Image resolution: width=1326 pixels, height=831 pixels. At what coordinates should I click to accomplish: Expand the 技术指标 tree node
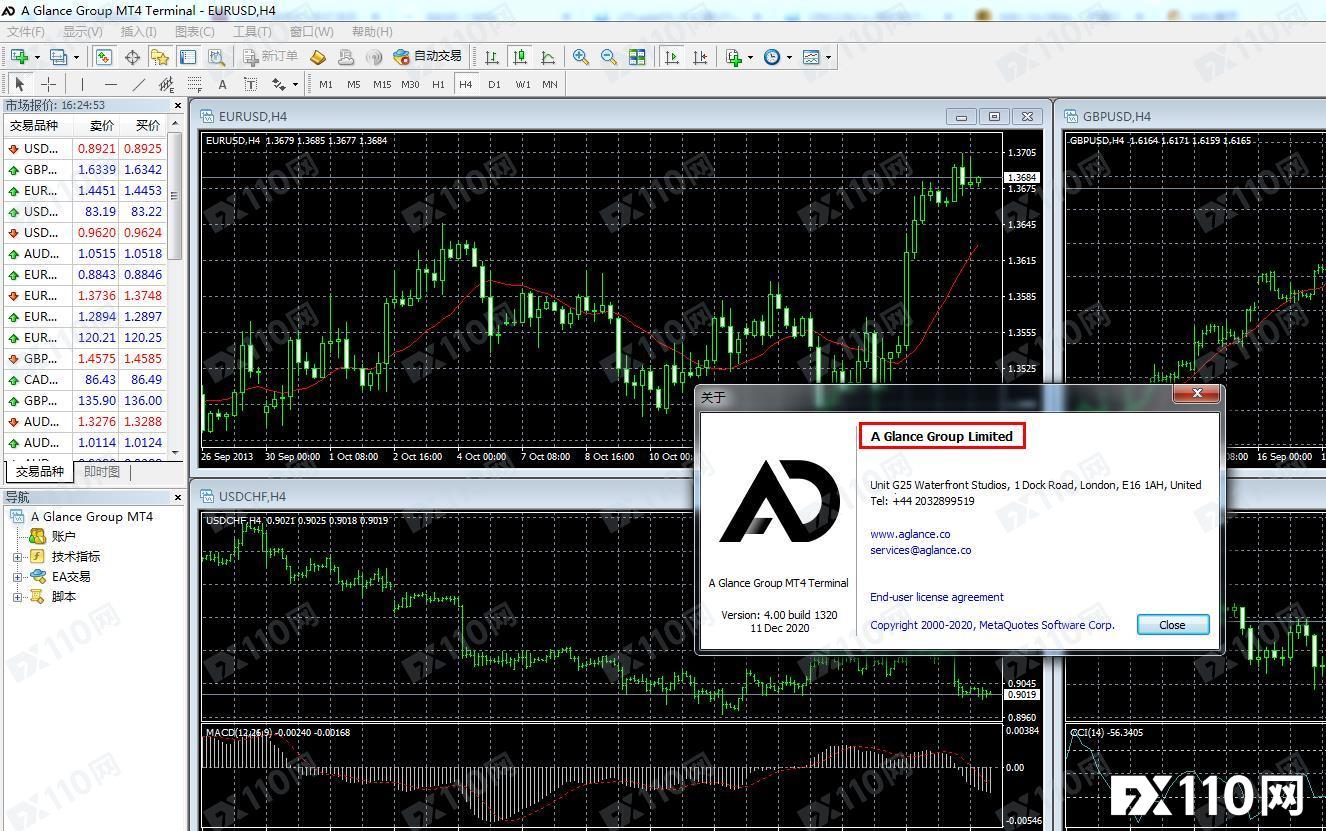tap(17, 556)
